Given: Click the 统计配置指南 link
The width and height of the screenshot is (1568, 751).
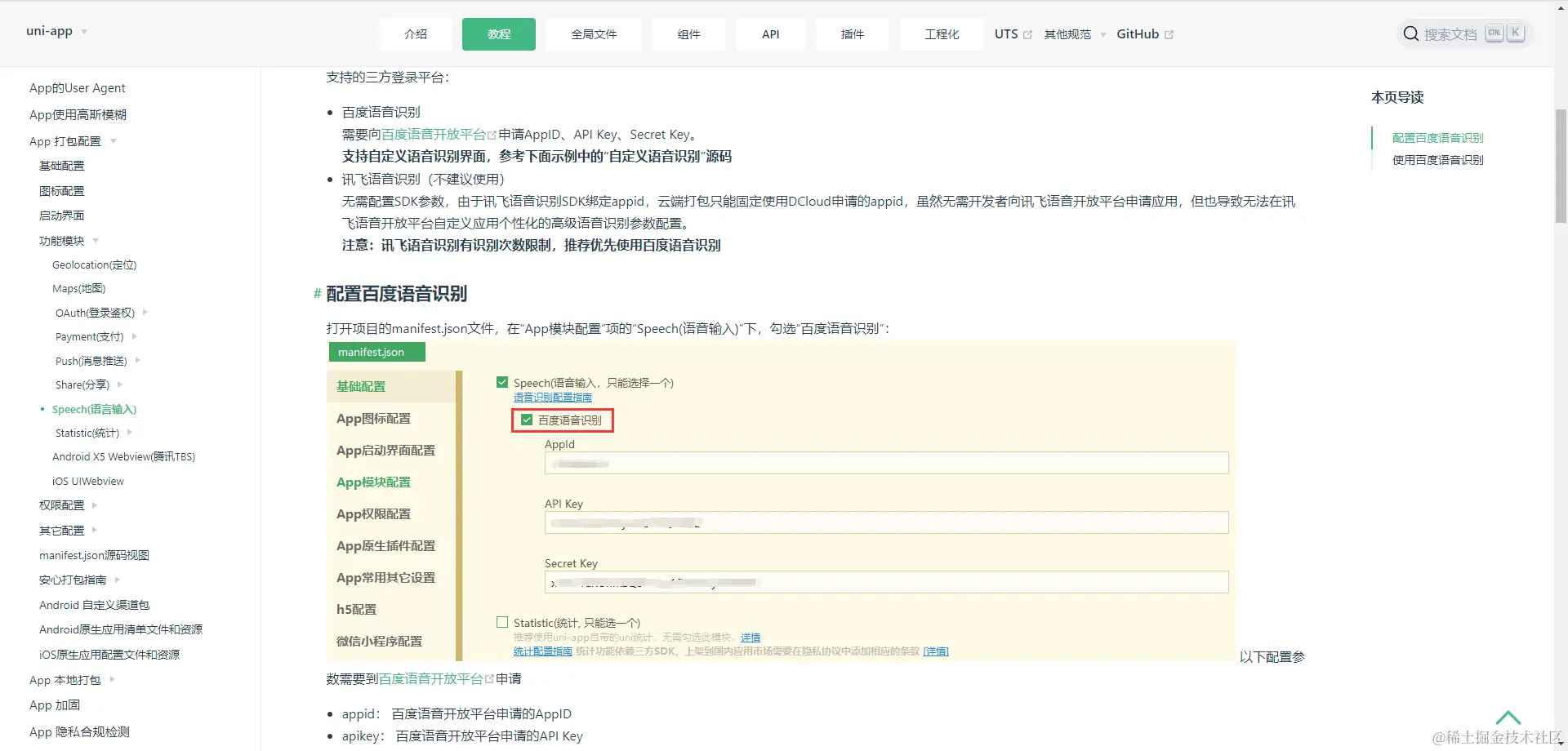Looking at the screenshot, I should 543,651.
